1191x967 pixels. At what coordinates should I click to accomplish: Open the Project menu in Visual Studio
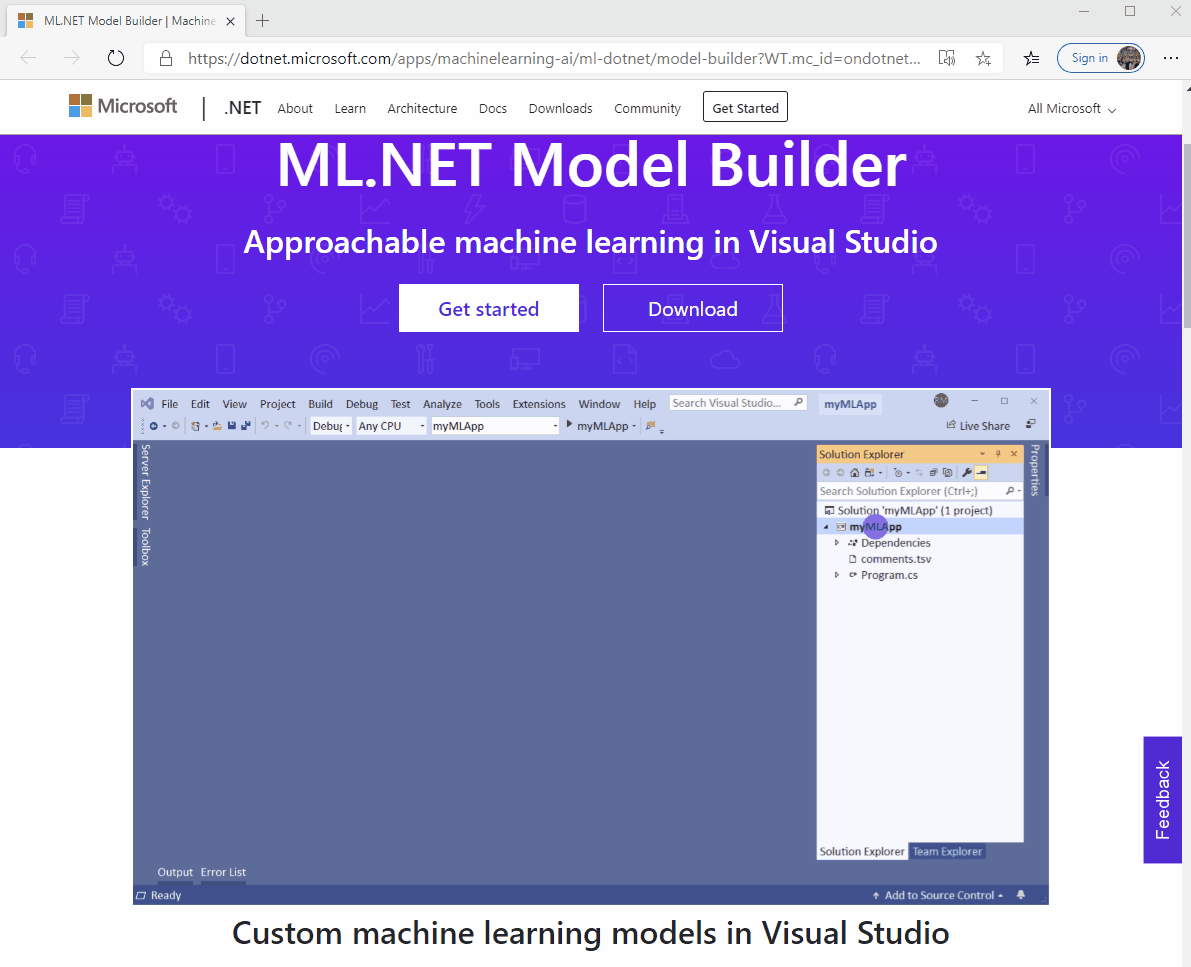(x=277, y=404)
